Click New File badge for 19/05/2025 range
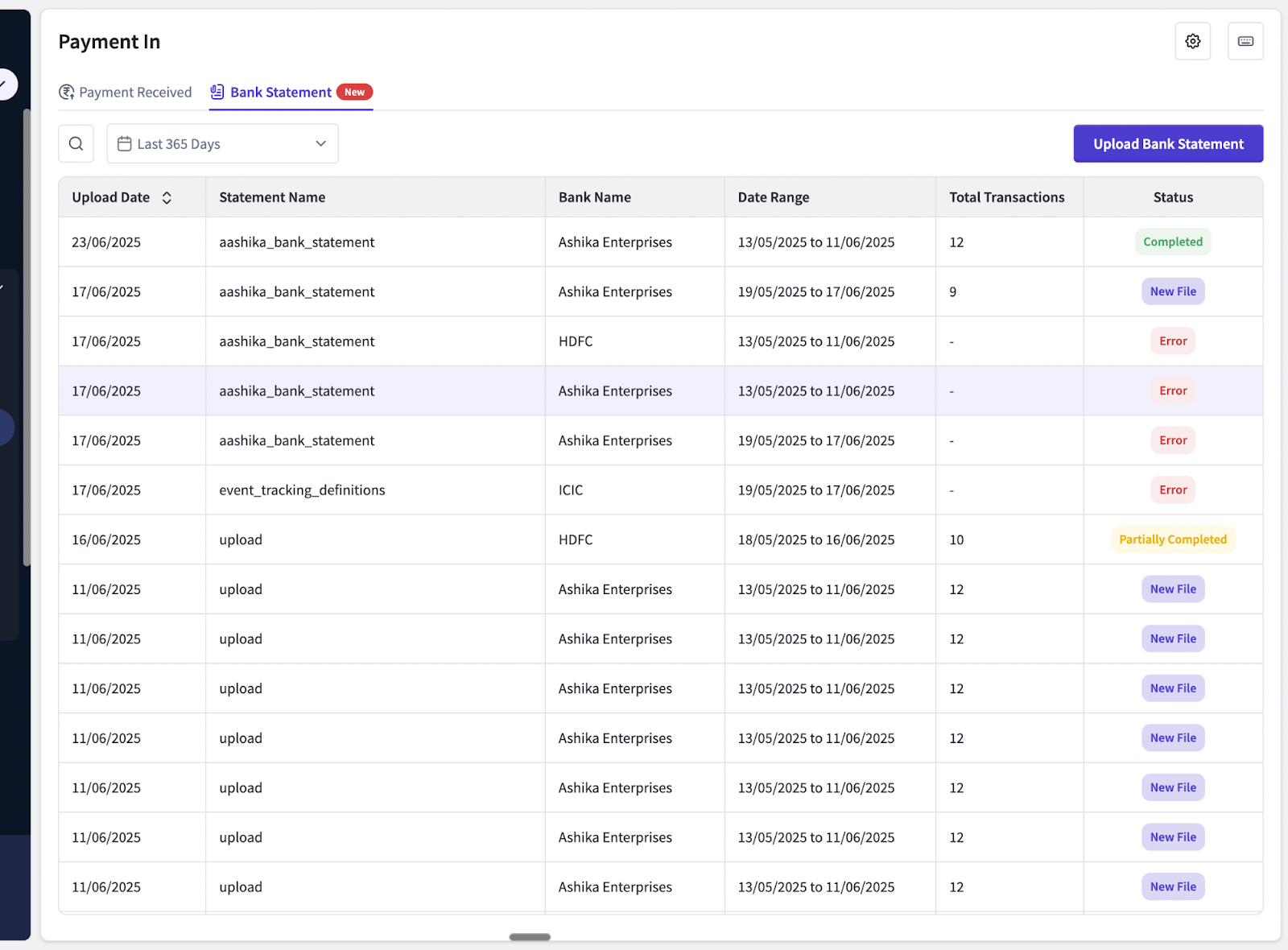Image resolution: width=1288 pixels, height=950 pixels. [x=1173, y=291]
